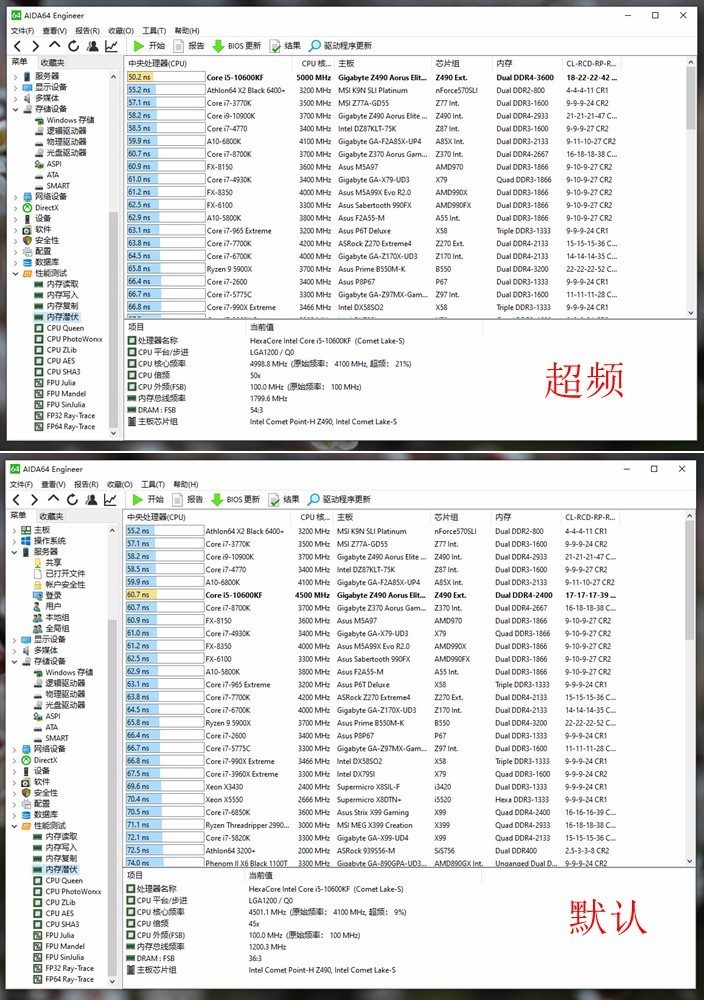Switch to 菜单 tab in bottom window
This screenshot has height=1000, width=704.
tap(18, 515)
